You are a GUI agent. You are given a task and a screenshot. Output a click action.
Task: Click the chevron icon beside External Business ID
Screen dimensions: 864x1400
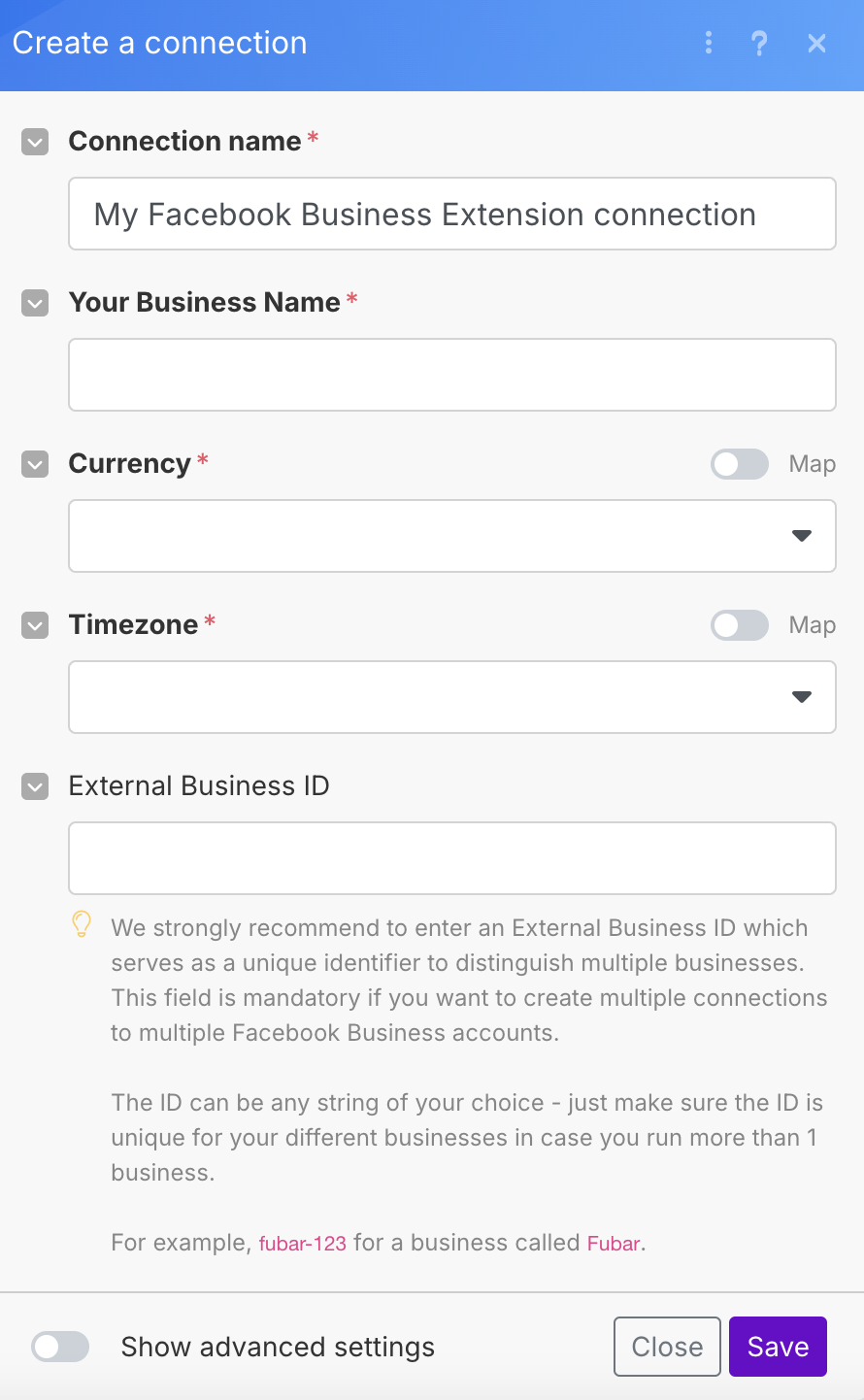[x=35, y=786]
